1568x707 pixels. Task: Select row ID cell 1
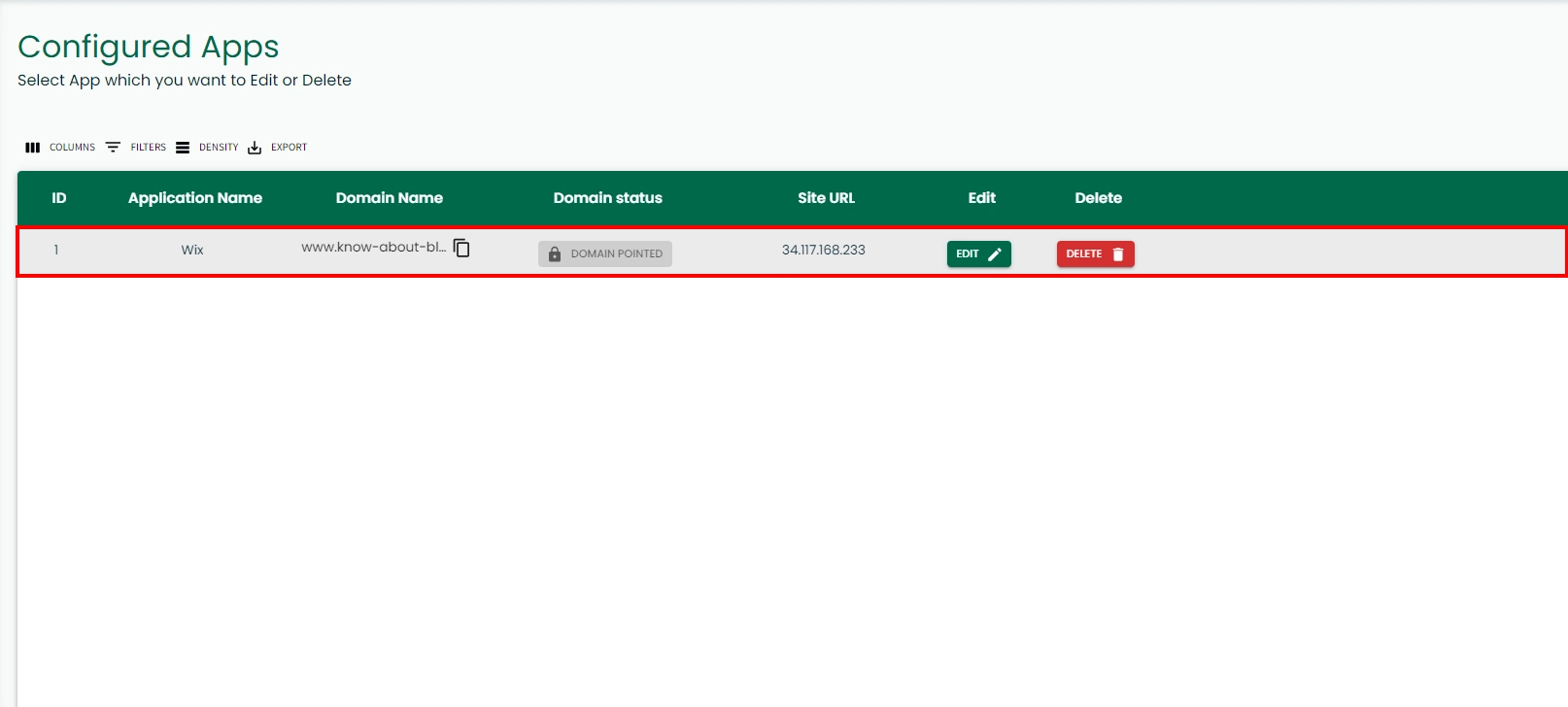click(56, 251)
